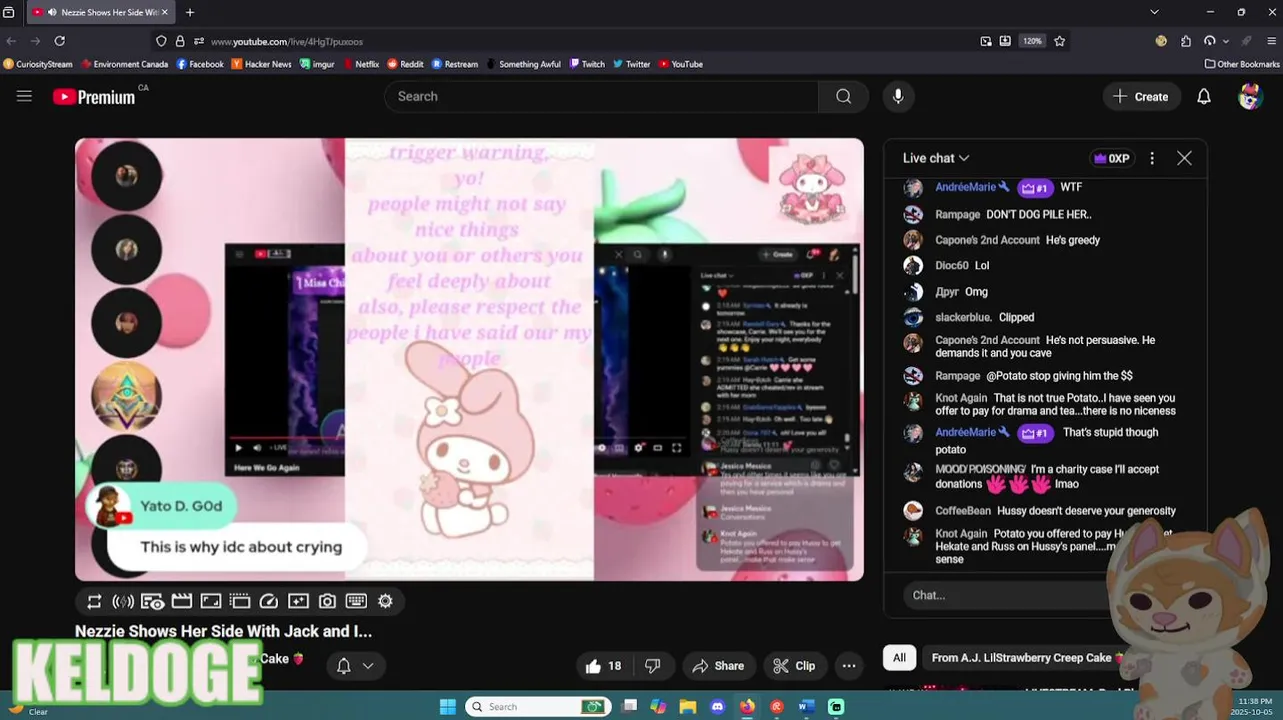Open a new browser tab with plus button
Image resolution: width=1283 pixels, height=720 pixels.
[190, 12]
